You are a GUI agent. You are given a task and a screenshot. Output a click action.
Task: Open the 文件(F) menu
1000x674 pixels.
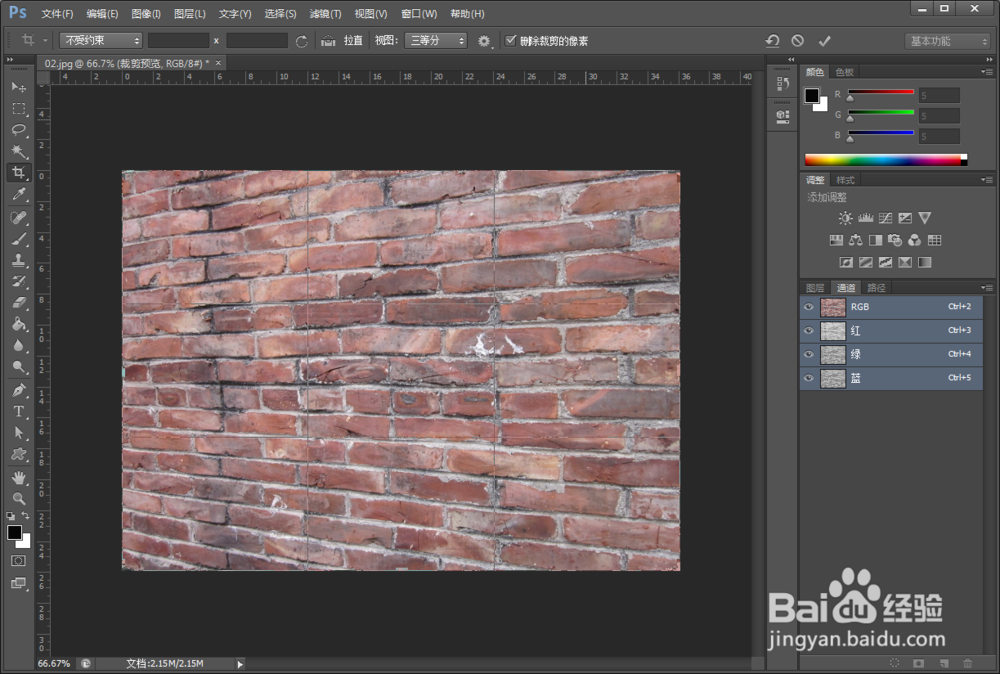57,13
